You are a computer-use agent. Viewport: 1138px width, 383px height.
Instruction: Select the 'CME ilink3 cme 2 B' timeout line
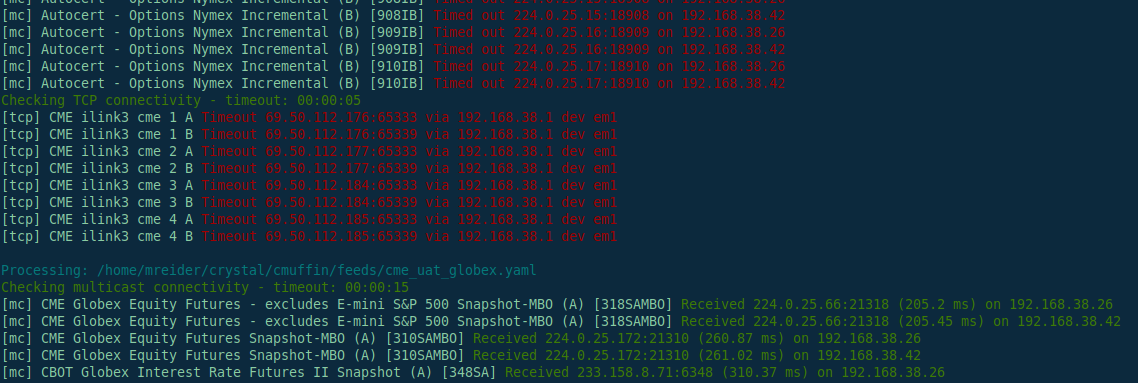point(309,168)
